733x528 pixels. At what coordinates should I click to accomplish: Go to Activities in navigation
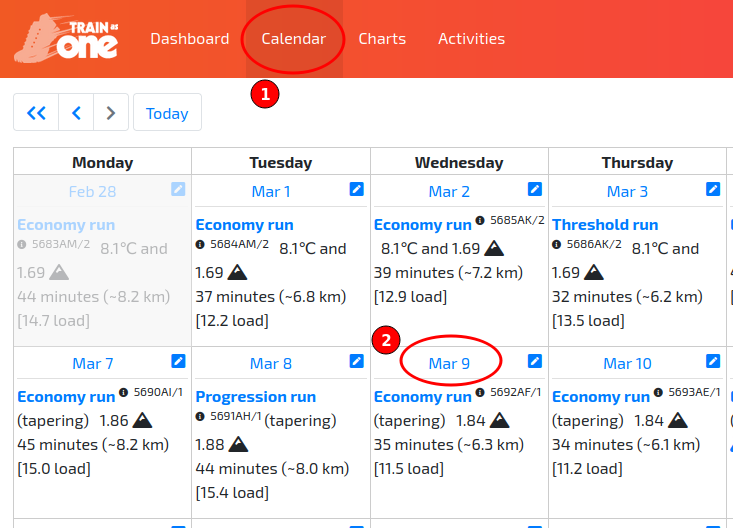pyautogui.click(x=471, y=39)
